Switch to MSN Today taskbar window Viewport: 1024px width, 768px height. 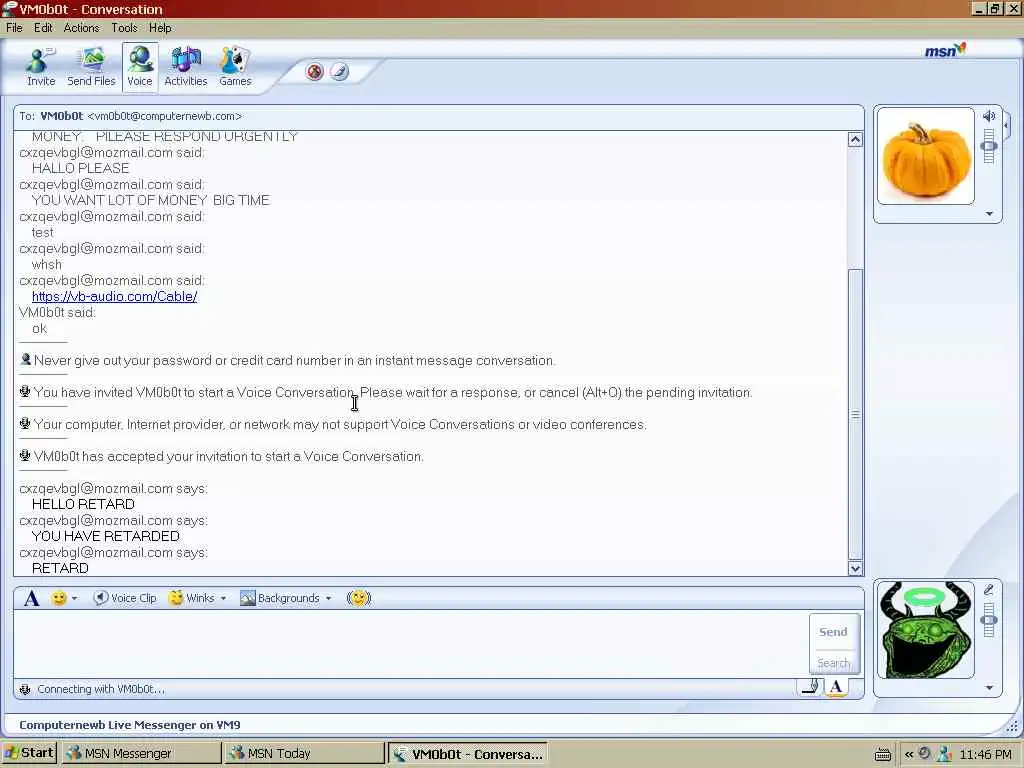click(x=303, y=754)
